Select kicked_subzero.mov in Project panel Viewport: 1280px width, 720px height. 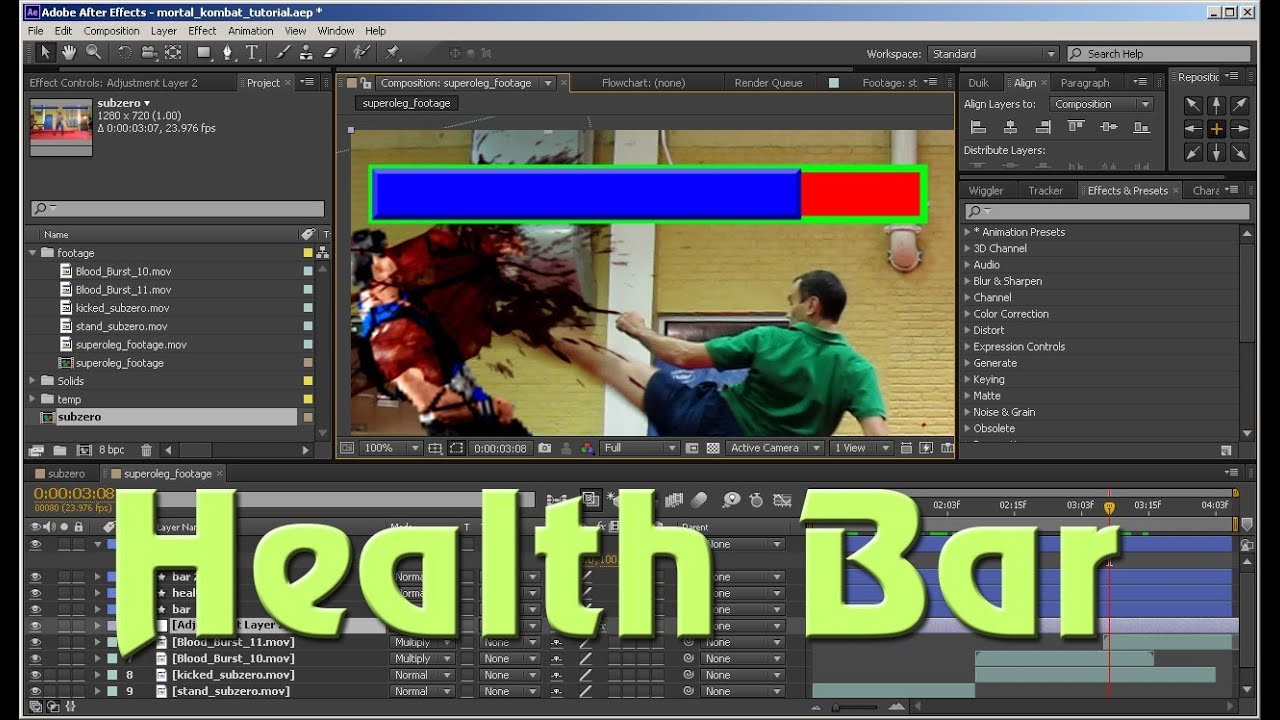(x=122, y=308)
